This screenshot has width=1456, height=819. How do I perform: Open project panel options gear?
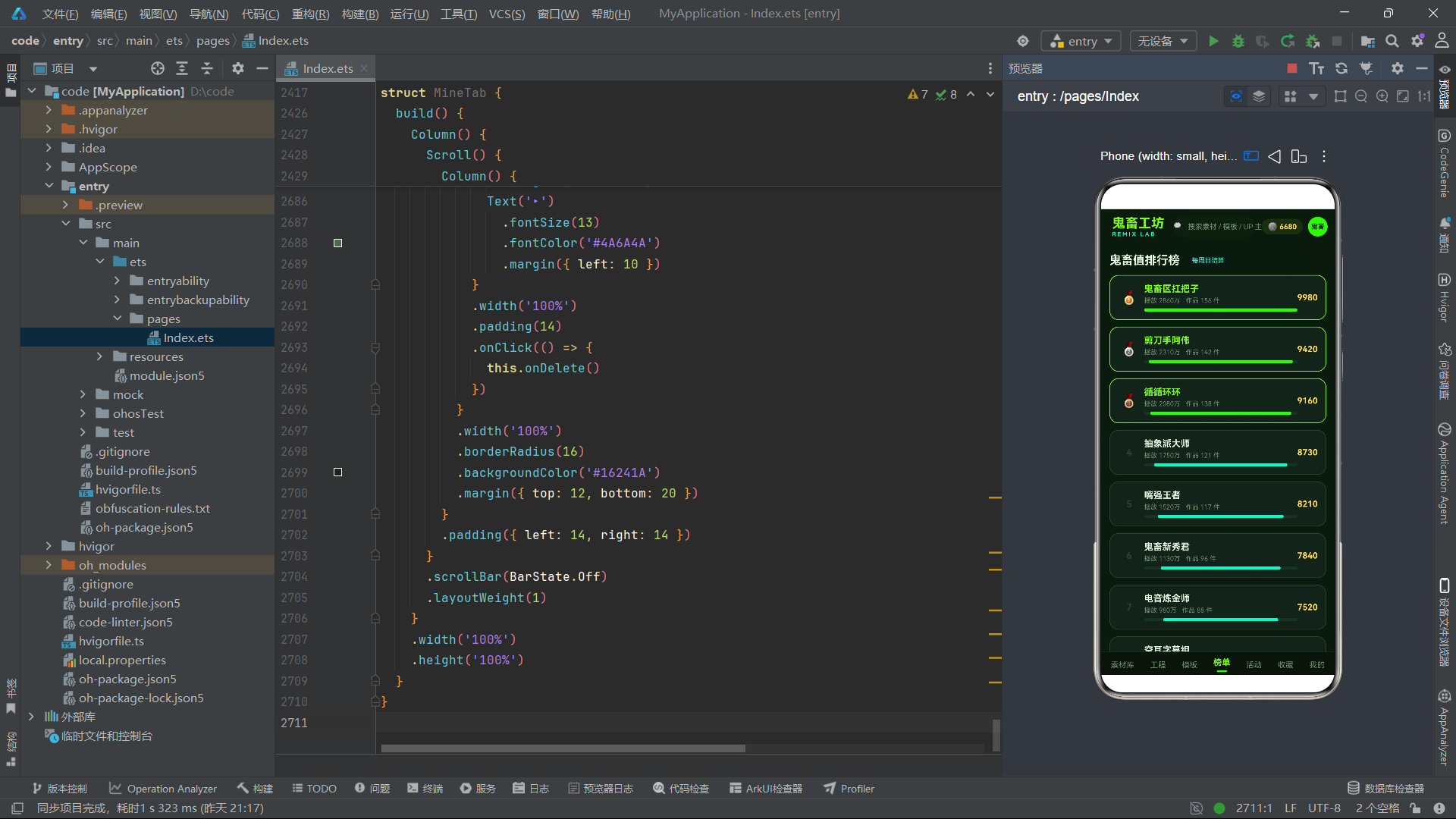click(238, 68)
